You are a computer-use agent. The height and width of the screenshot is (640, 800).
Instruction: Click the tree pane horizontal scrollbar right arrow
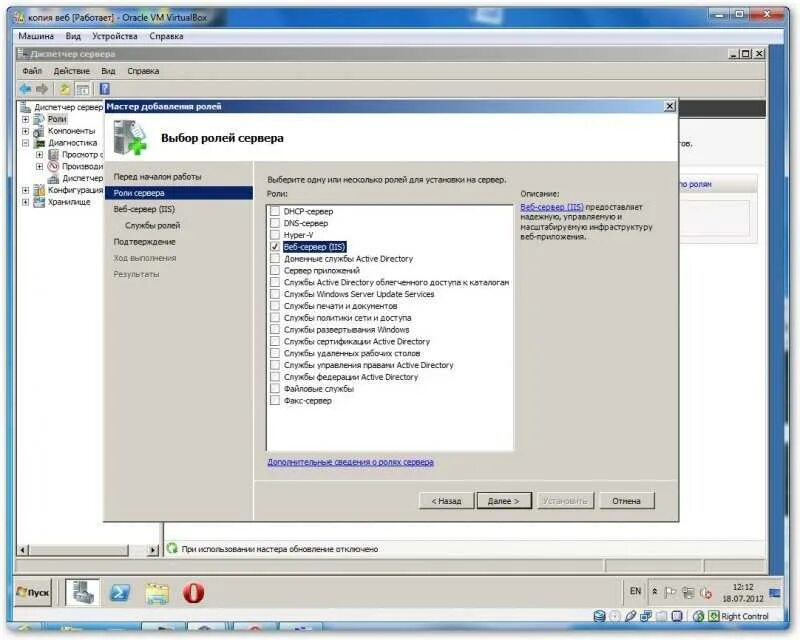pos(153,550)
